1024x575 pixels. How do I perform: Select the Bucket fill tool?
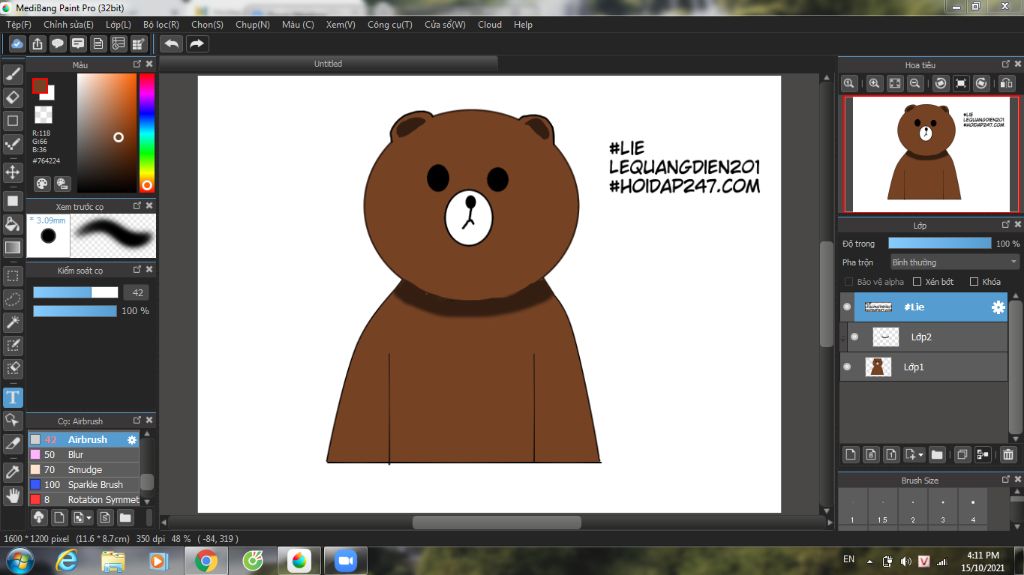click(x=12, y=225)
